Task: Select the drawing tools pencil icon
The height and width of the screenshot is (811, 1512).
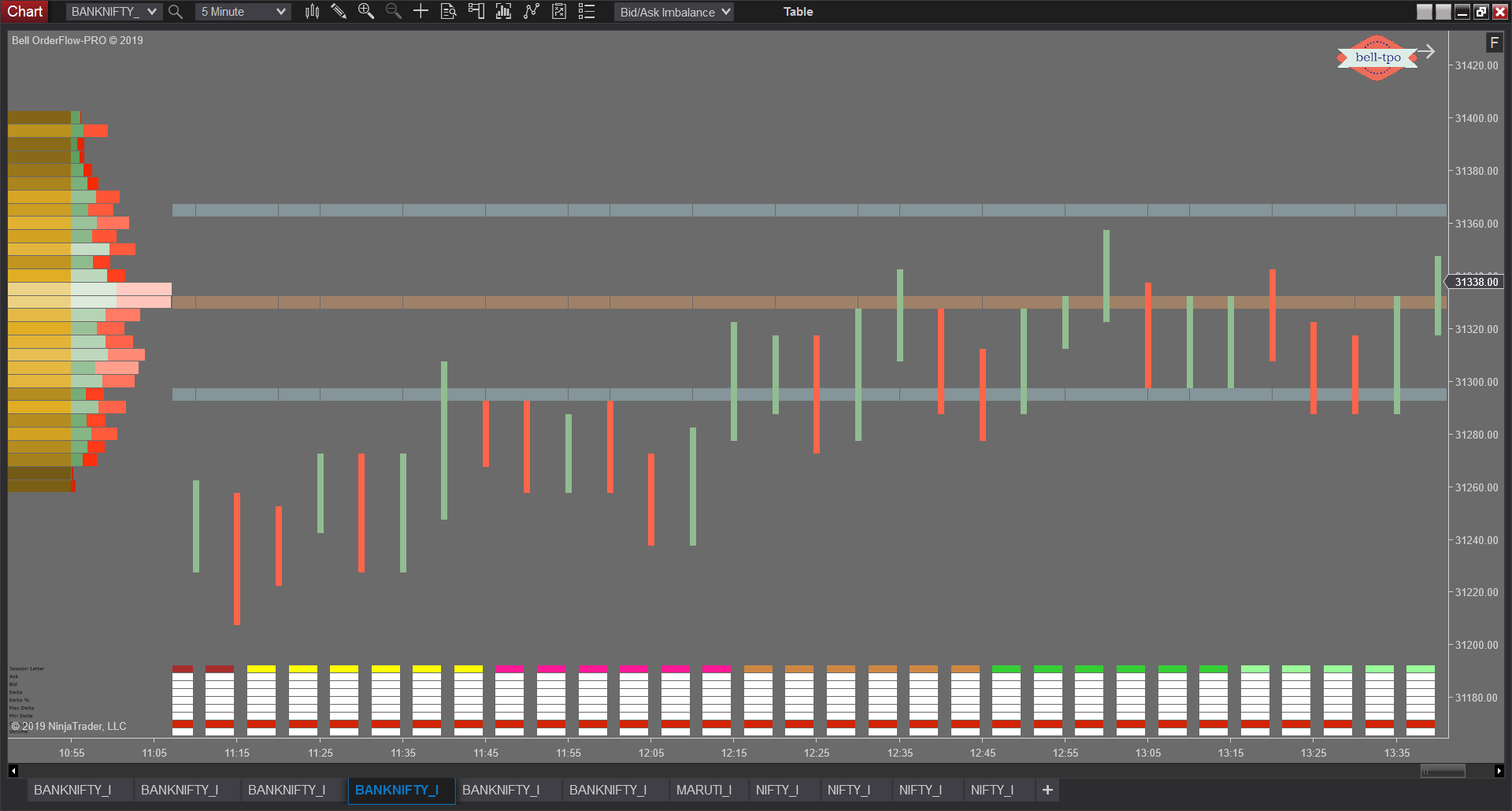Action: (339, 12)
